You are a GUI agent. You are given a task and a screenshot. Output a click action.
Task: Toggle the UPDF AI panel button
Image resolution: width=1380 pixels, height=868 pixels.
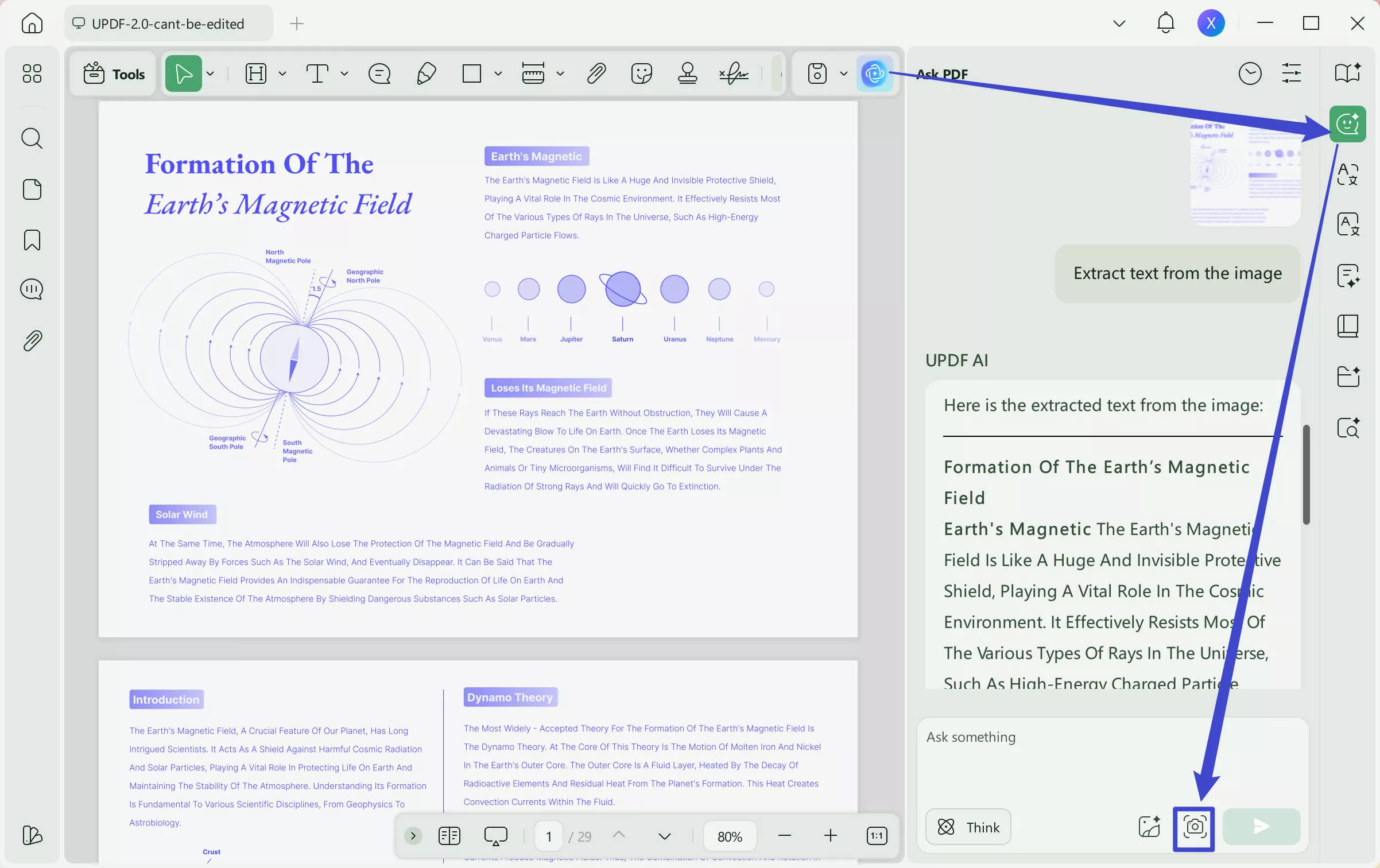click(874, 73)
